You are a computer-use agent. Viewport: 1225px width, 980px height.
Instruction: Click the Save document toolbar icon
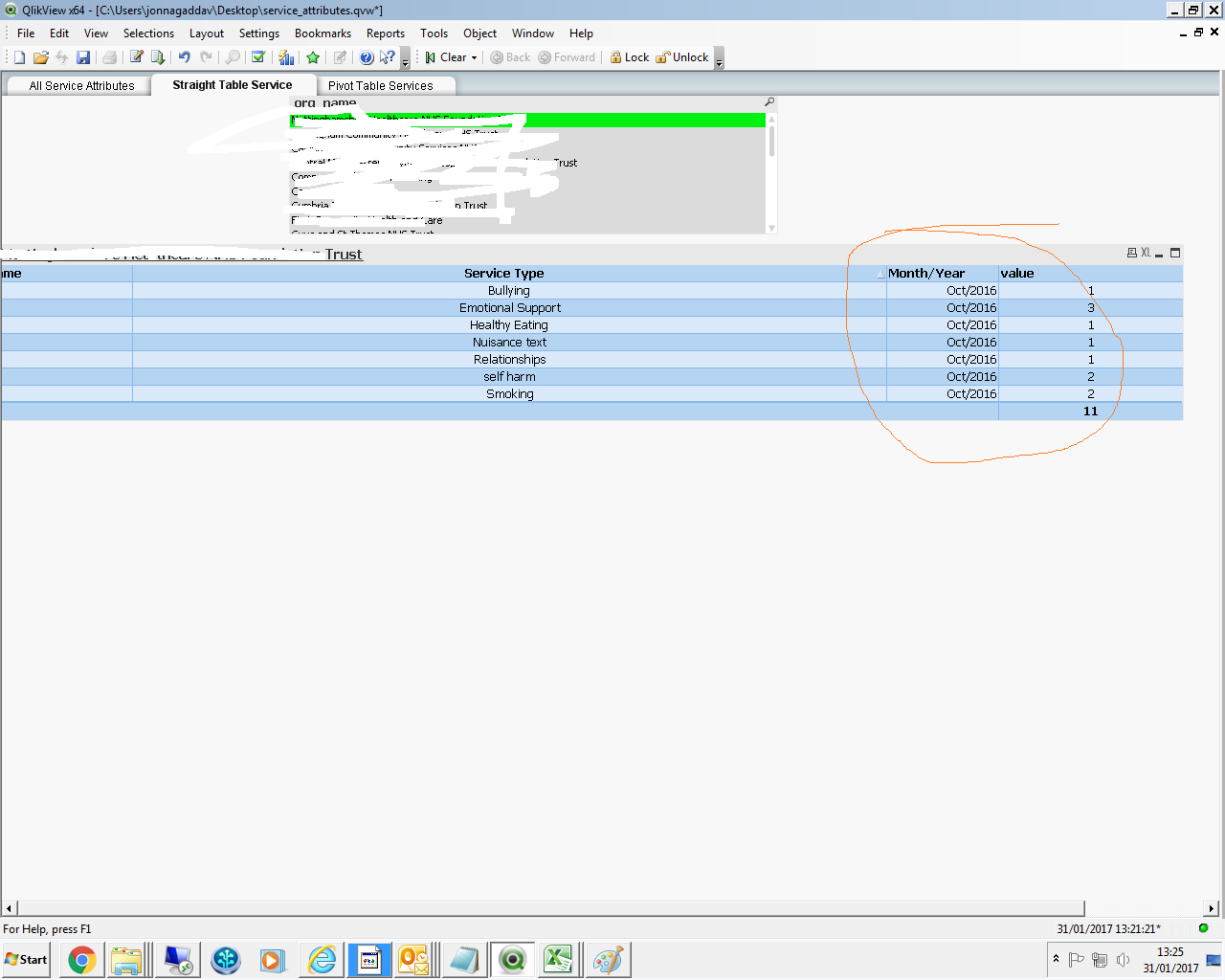tap(83, 57)
